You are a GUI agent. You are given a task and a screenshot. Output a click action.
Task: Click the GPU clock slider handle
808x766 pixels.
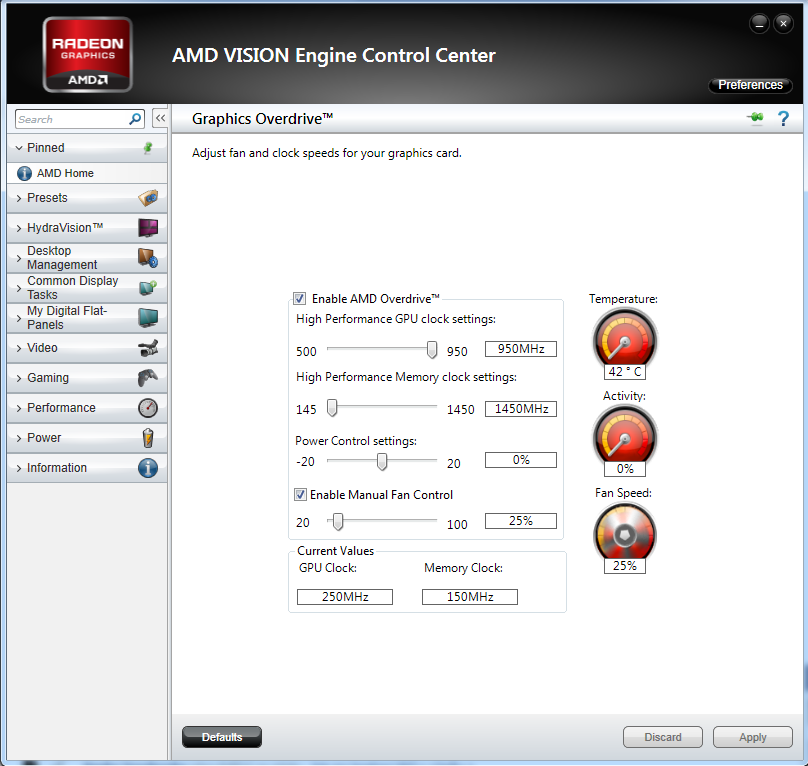point(432,350)
